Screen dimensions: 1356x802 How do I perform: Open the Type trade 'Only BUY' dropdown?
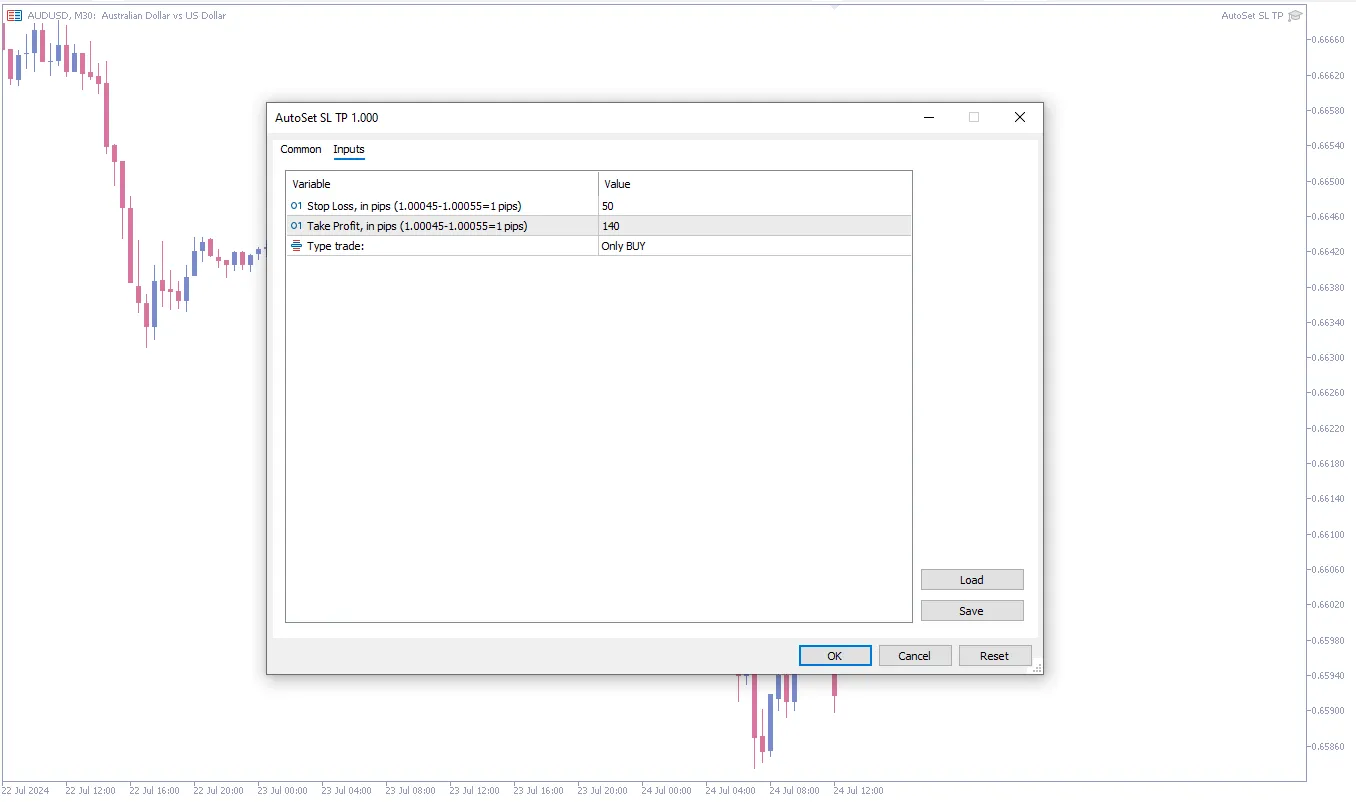click(x=754, y=246)
